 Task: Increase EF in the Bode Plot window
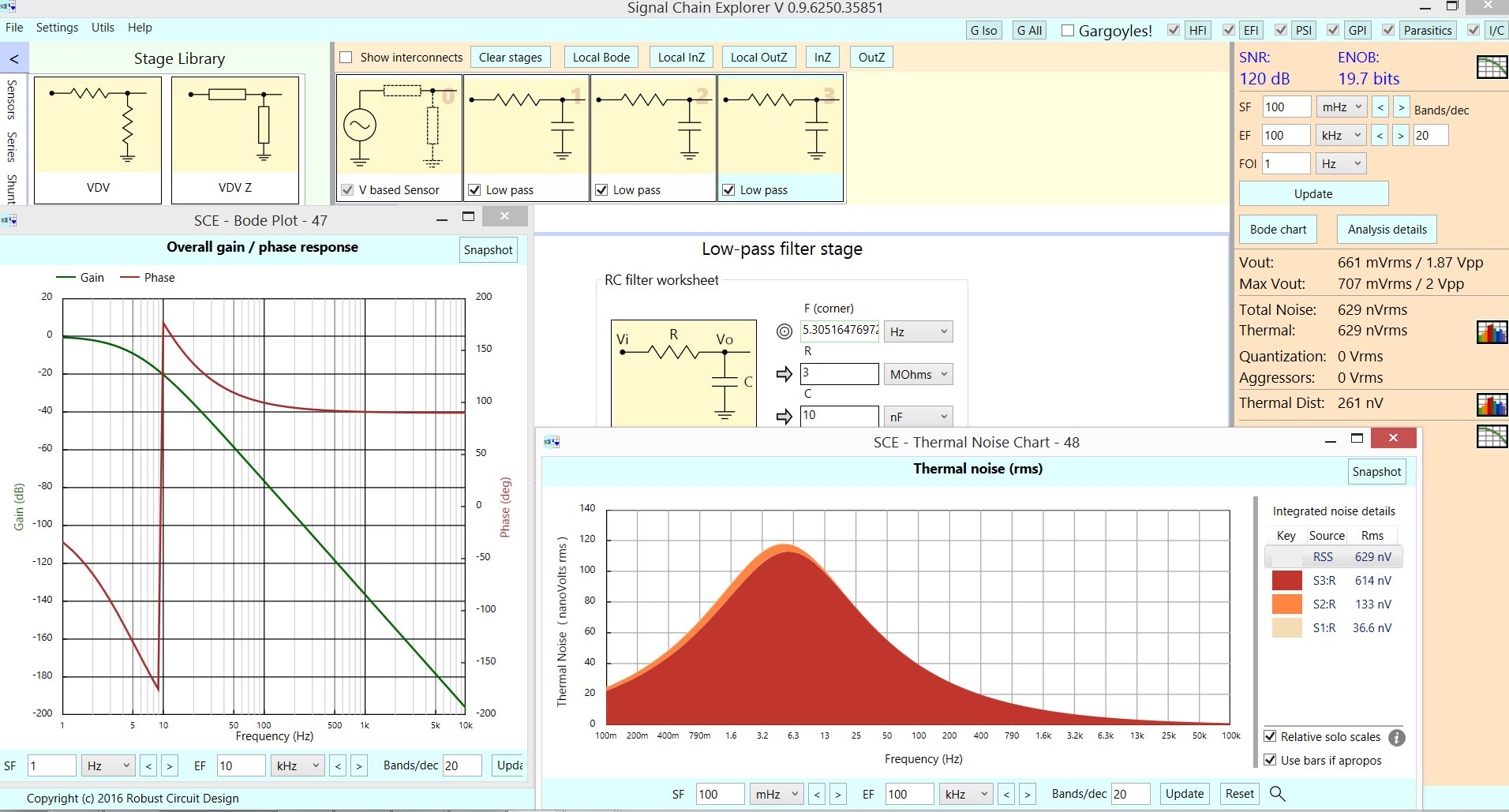(x=359, y=765)
